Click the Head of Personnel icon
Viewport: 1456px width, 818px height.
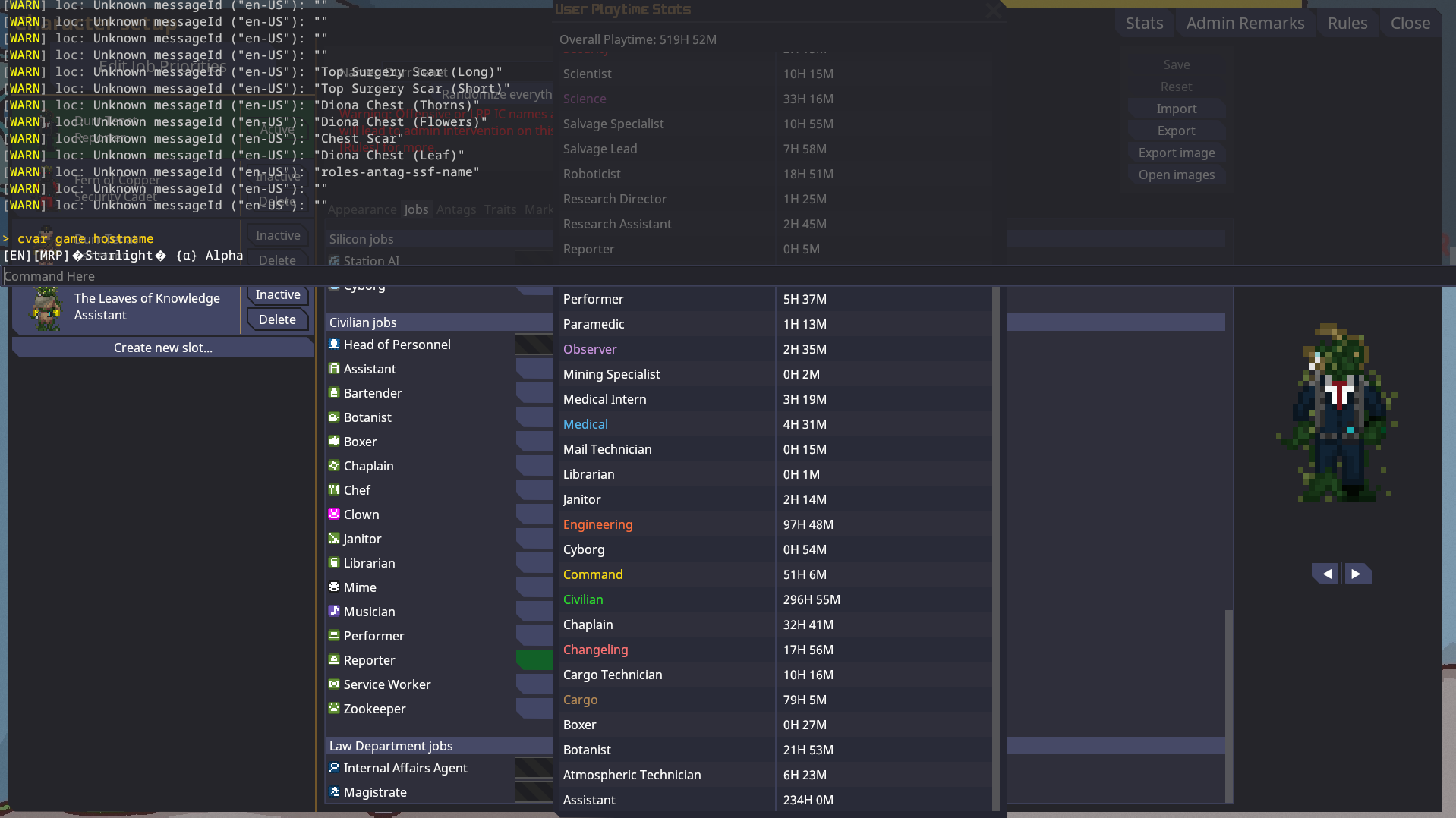pos(333,345)
